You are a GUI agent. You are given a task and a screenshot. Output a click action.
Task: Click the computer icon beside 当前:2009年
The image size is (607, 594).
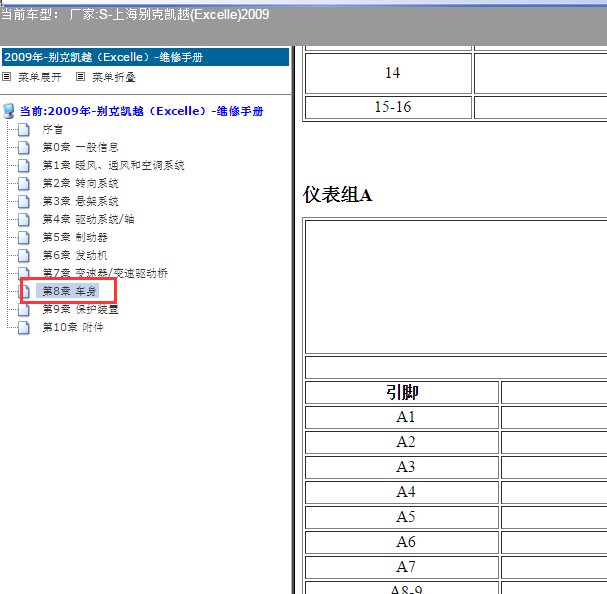[9, 111]
